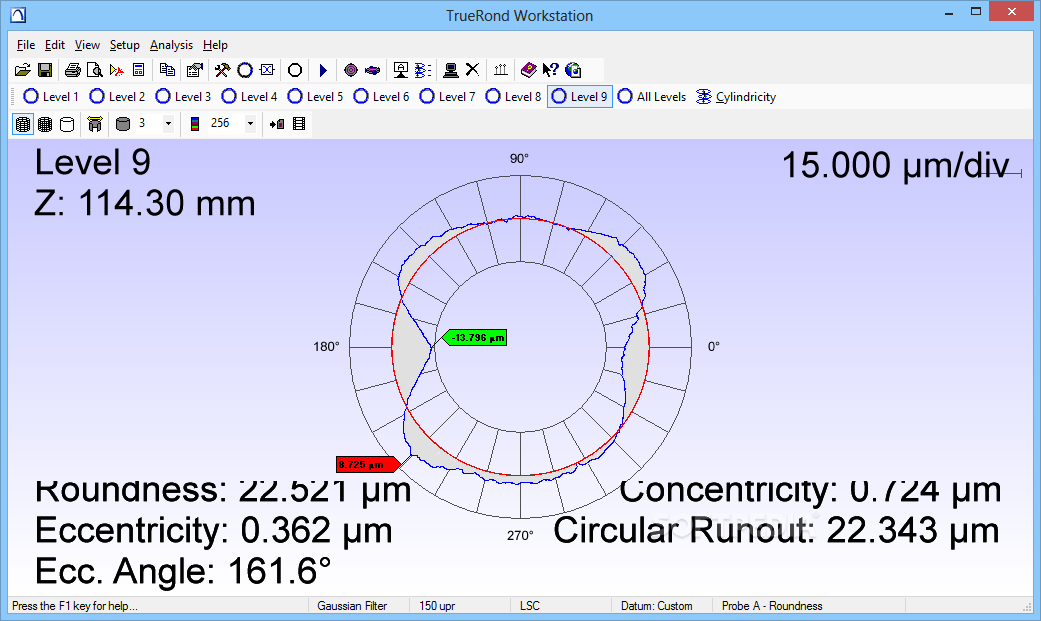Screen dimensions: 1041x621
Task: Select Level 2
Action: 117,96
